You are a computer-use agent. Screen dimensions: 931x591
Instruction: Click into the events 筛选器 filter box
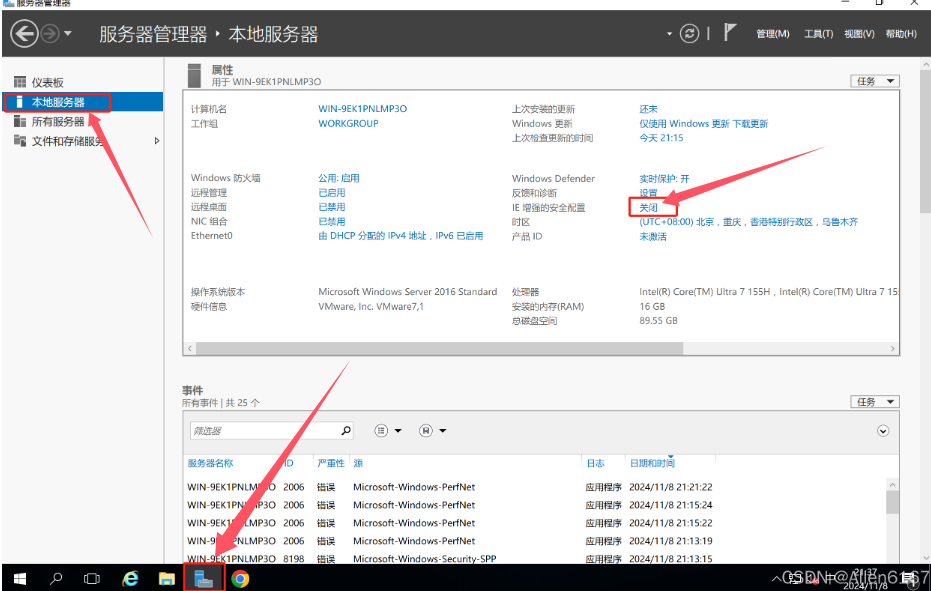(x=264, y=431)
